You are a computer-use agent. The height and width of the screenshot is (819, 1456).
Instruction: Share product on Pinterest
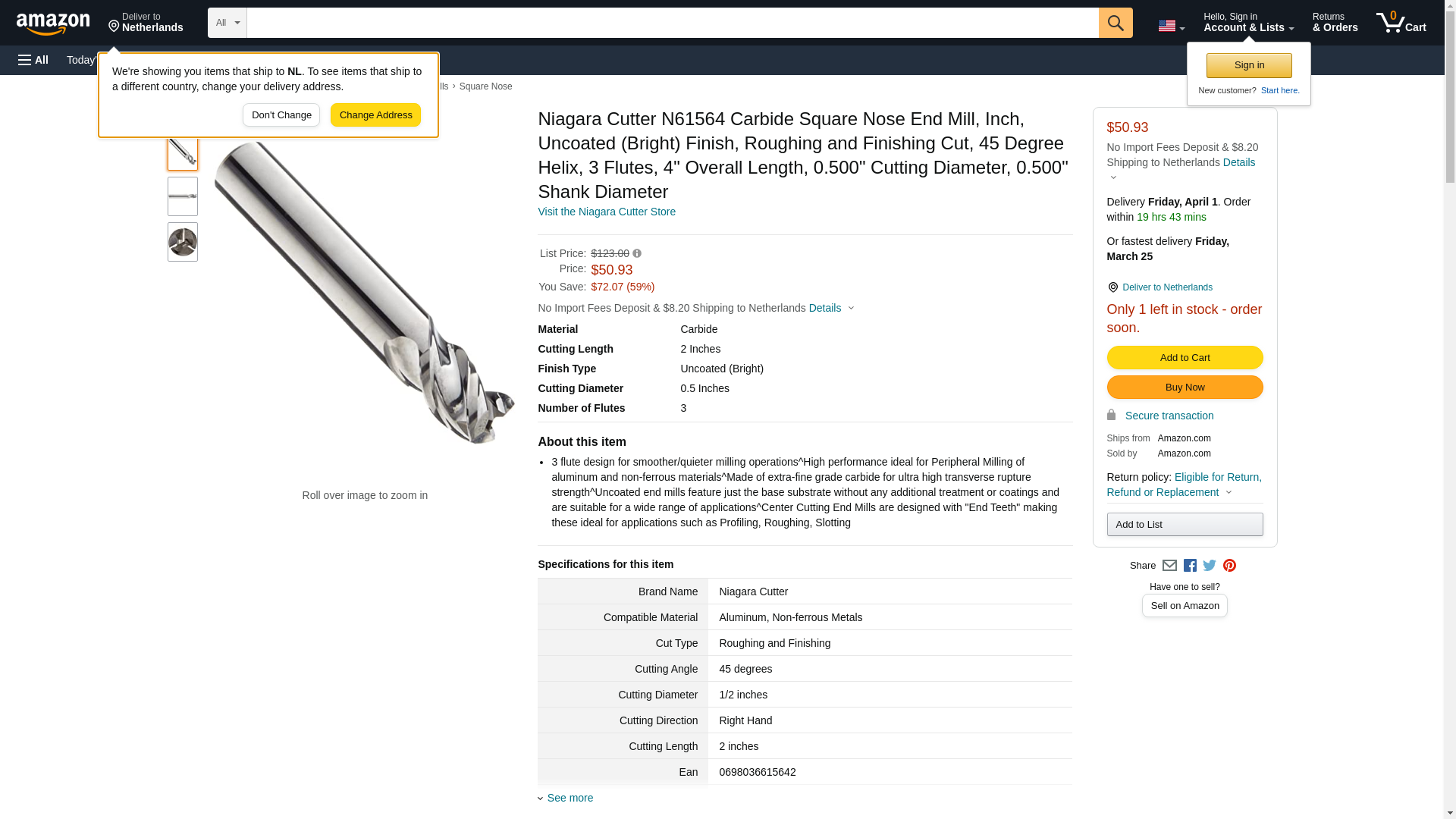click(x=1229, y=566)
